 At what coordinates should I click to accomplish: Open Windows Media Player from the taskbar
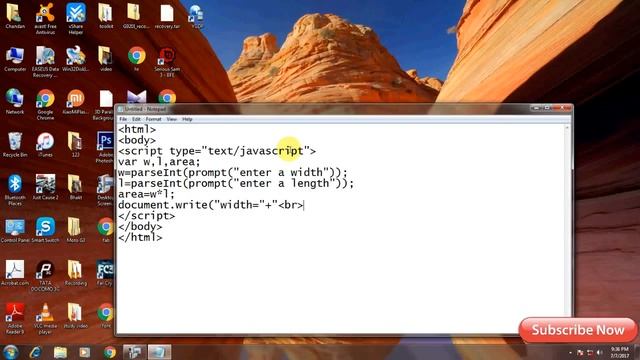[x=84, y=352]
